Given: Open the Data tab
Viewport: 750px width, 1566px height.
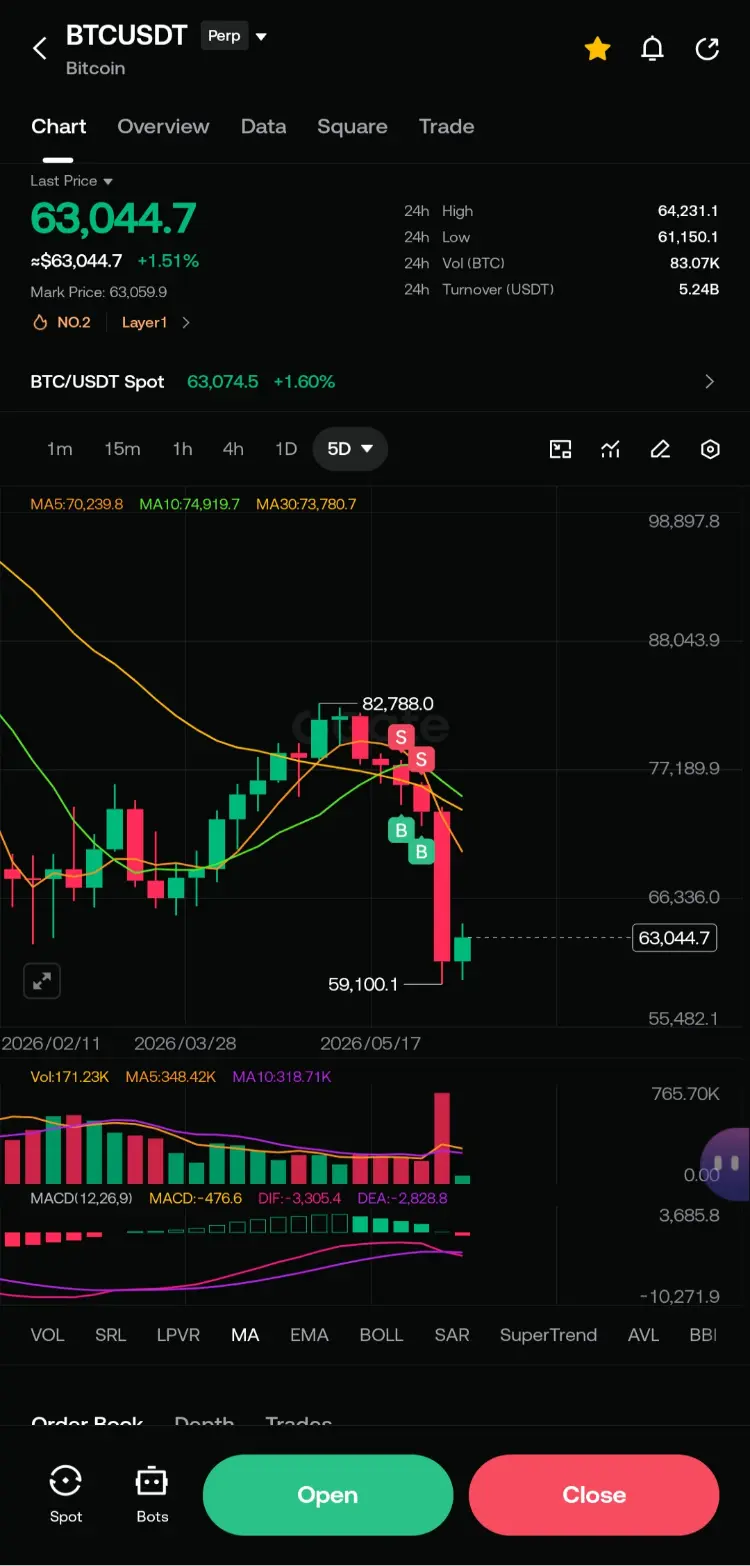Looking at the screenshot, I should (x=263, y=127).
